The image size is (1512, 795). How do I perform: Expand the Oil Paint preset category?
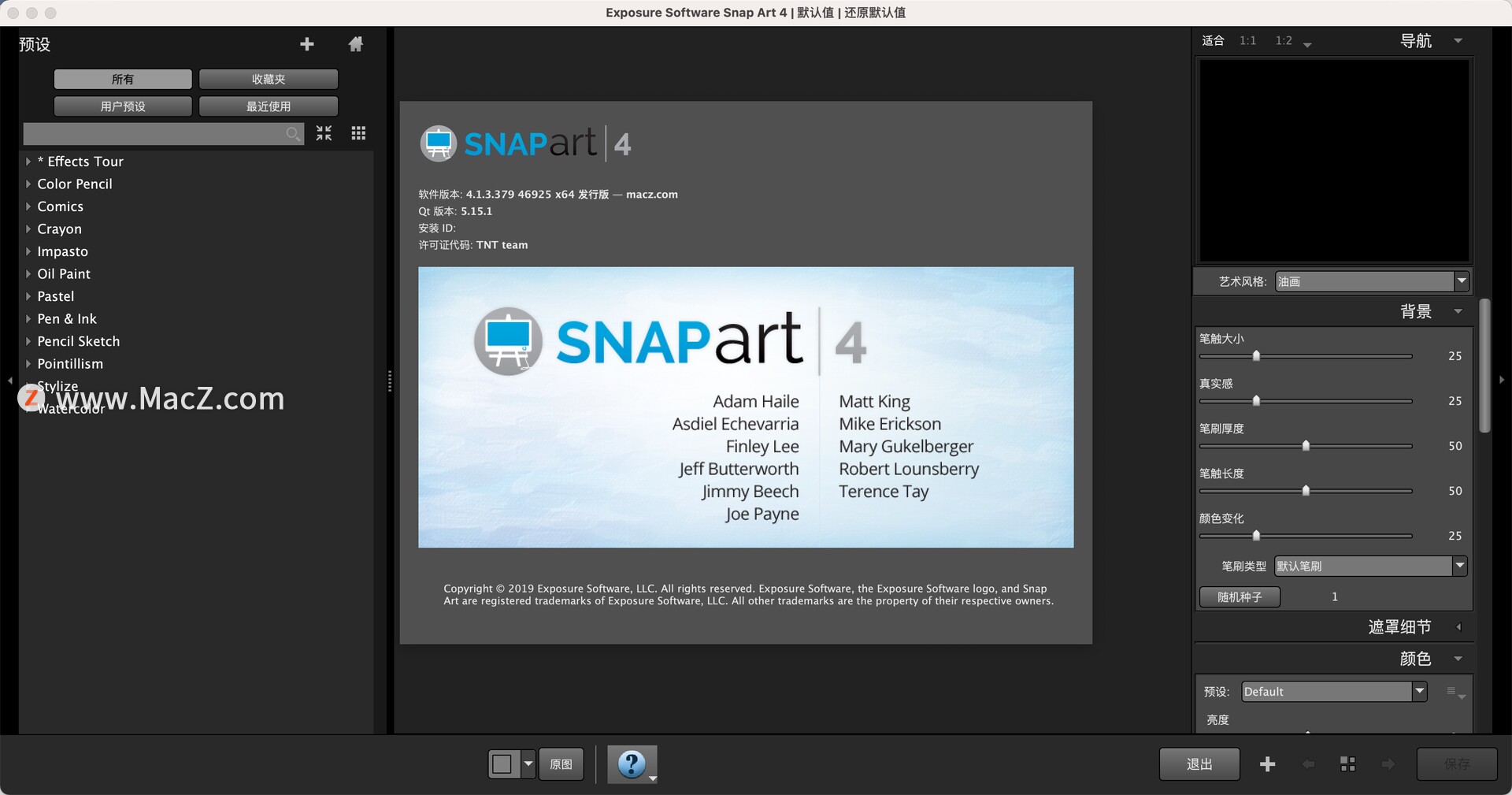28,274
